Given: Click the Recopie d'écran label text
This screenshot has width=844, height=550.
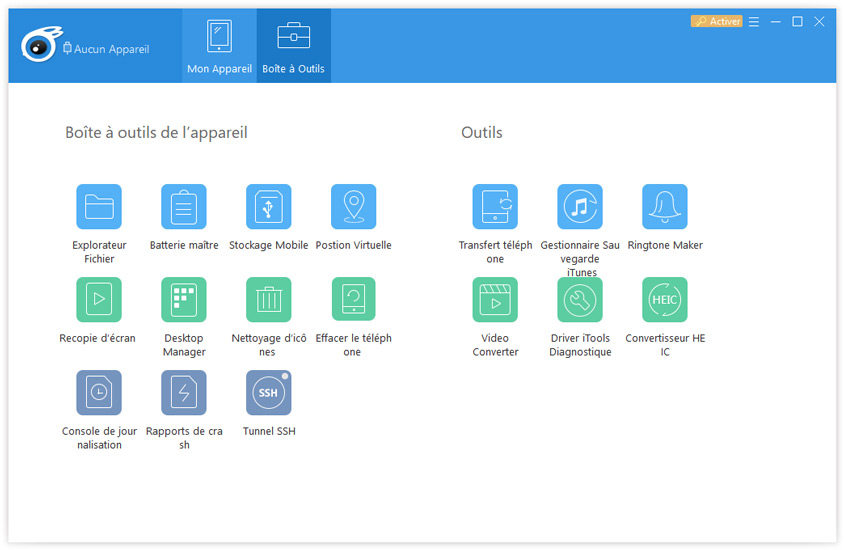Looking at the screenshot, I should [97, 338].
